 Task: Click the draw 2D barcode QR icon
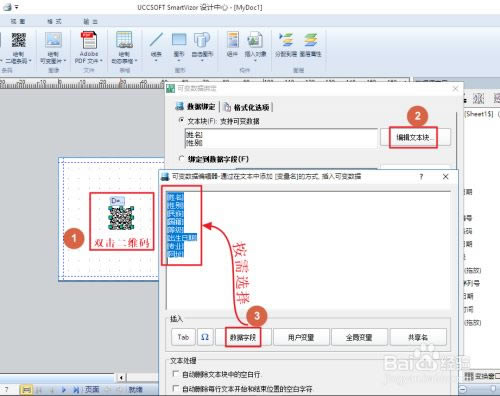[18, 40]
